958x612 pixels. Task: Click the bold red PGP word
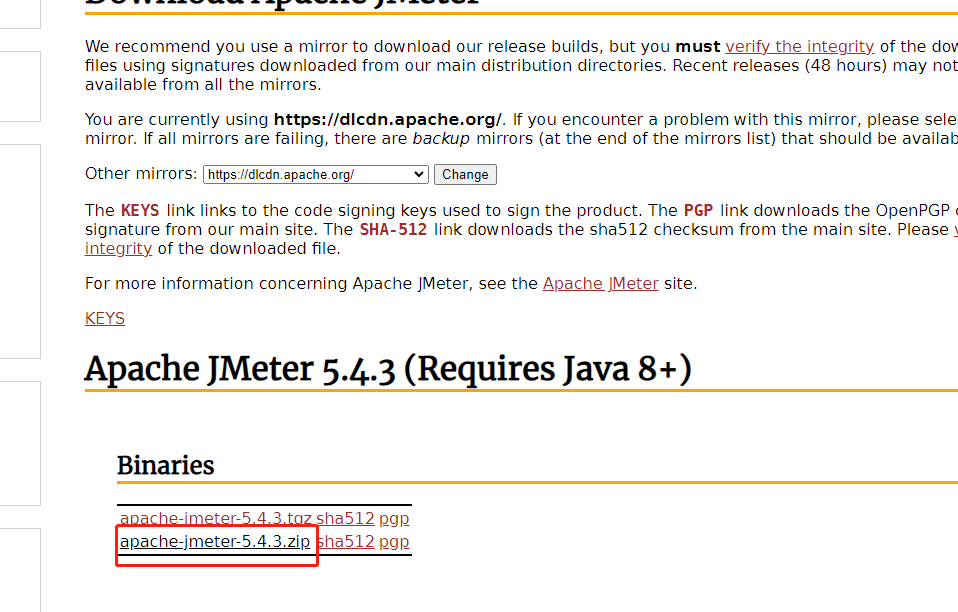698,211
